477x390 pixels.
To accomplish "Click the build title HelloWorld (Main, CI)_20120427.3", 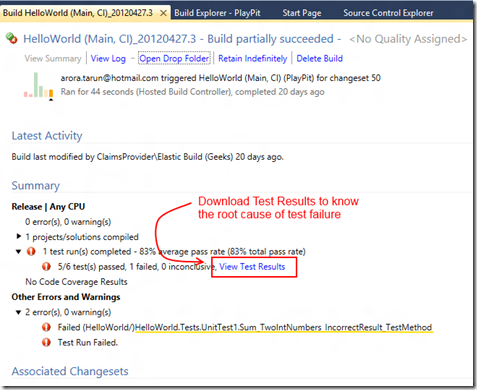I will (110, 39).
